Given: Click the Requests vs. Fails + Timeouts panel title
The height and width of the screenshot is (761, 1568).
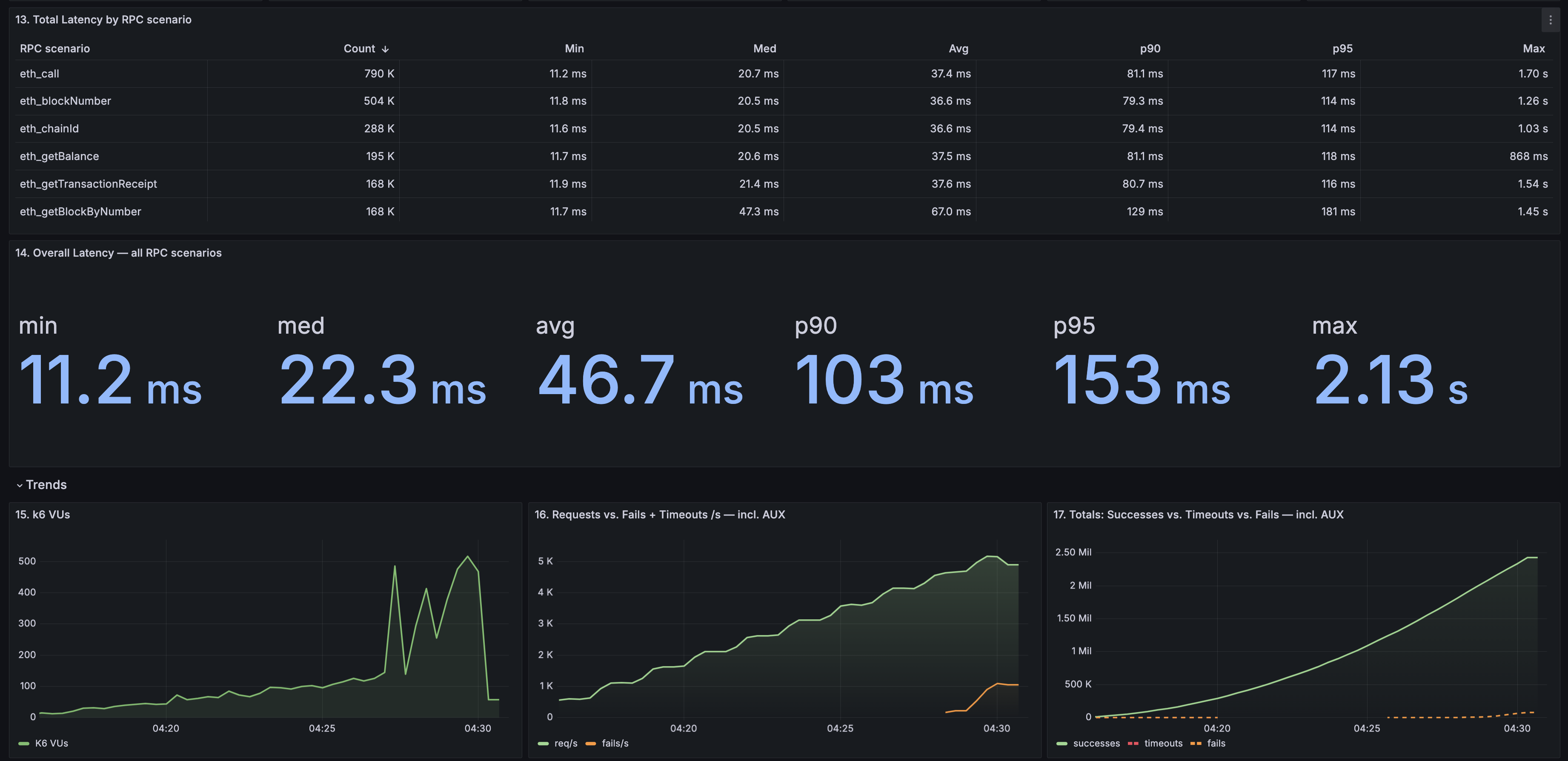Looking at the screenshot, I should click(x=659, y=515).
